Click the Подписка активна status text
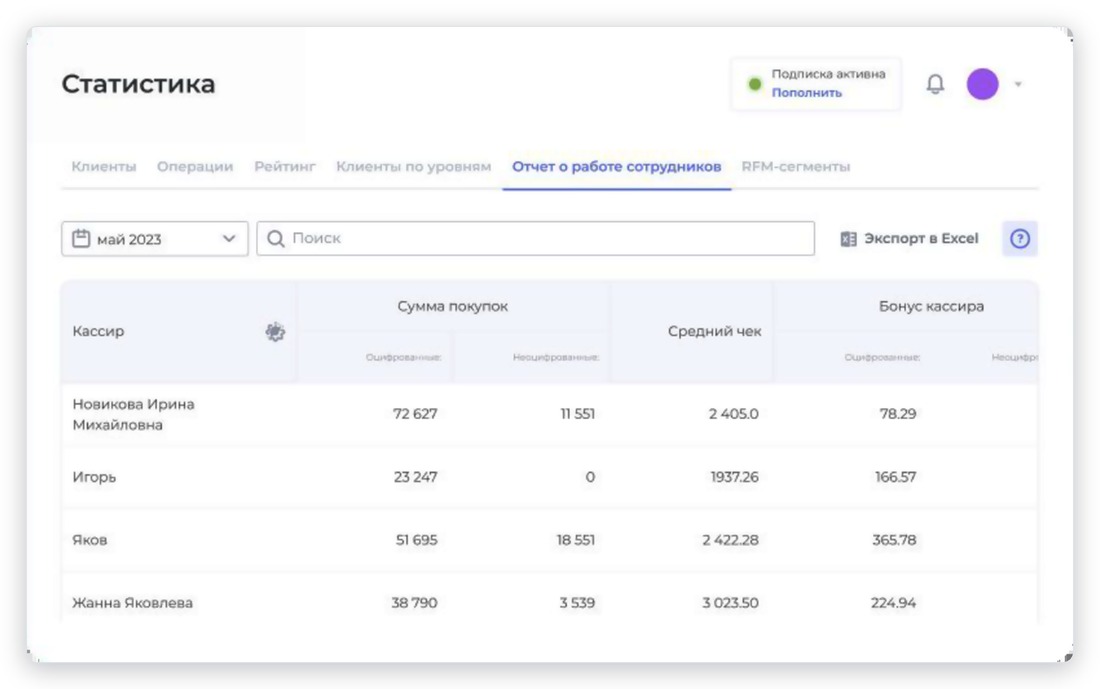This screenshot has height=689, width=1100. (x=829, y=74)
